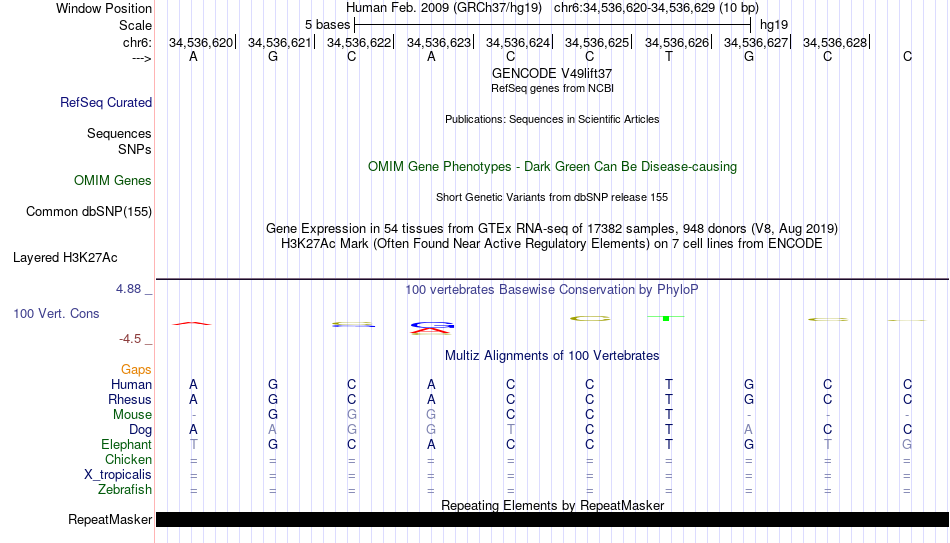The height and width of the screenshot is (543, 950).
Task: Click the chr6: row label
Action: tap(138, 42)
